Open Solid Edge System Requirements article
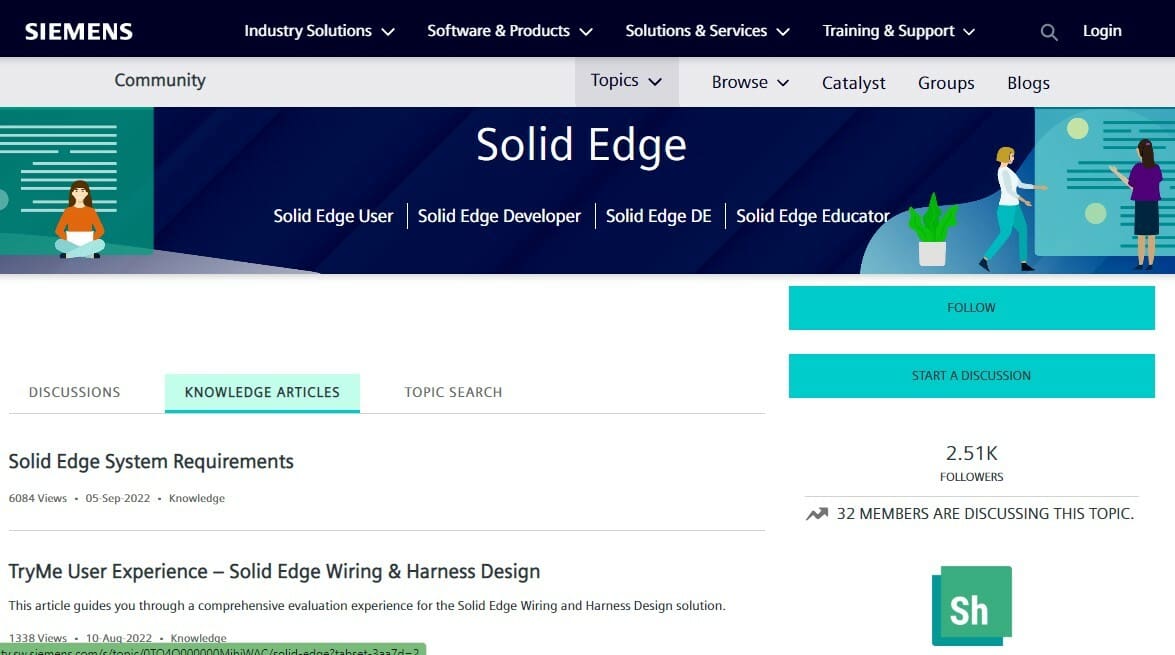The image size is (1175, 655). [151, 461]
